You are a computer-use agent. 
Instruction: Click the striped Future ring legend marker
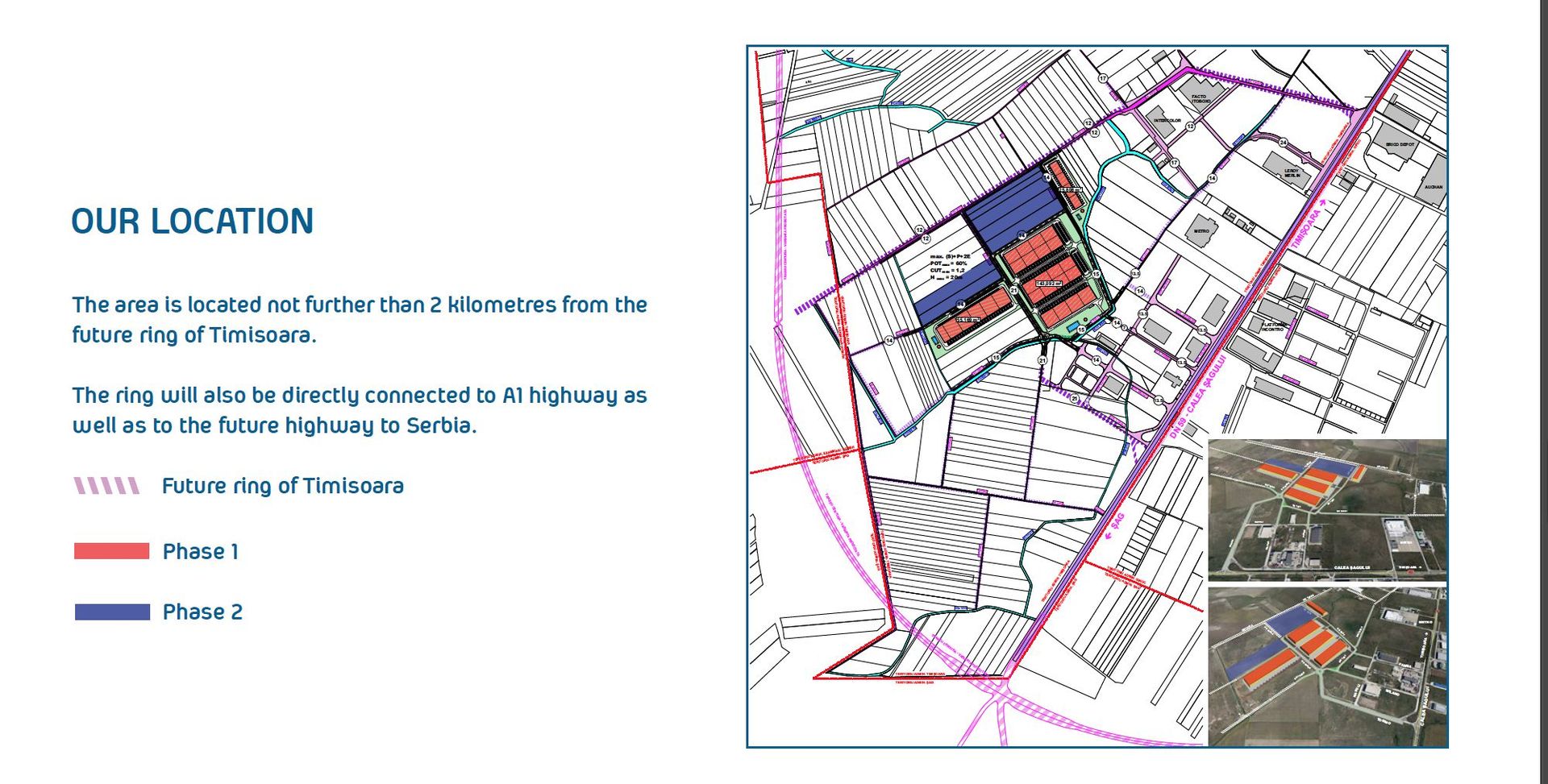click(107, 486)
